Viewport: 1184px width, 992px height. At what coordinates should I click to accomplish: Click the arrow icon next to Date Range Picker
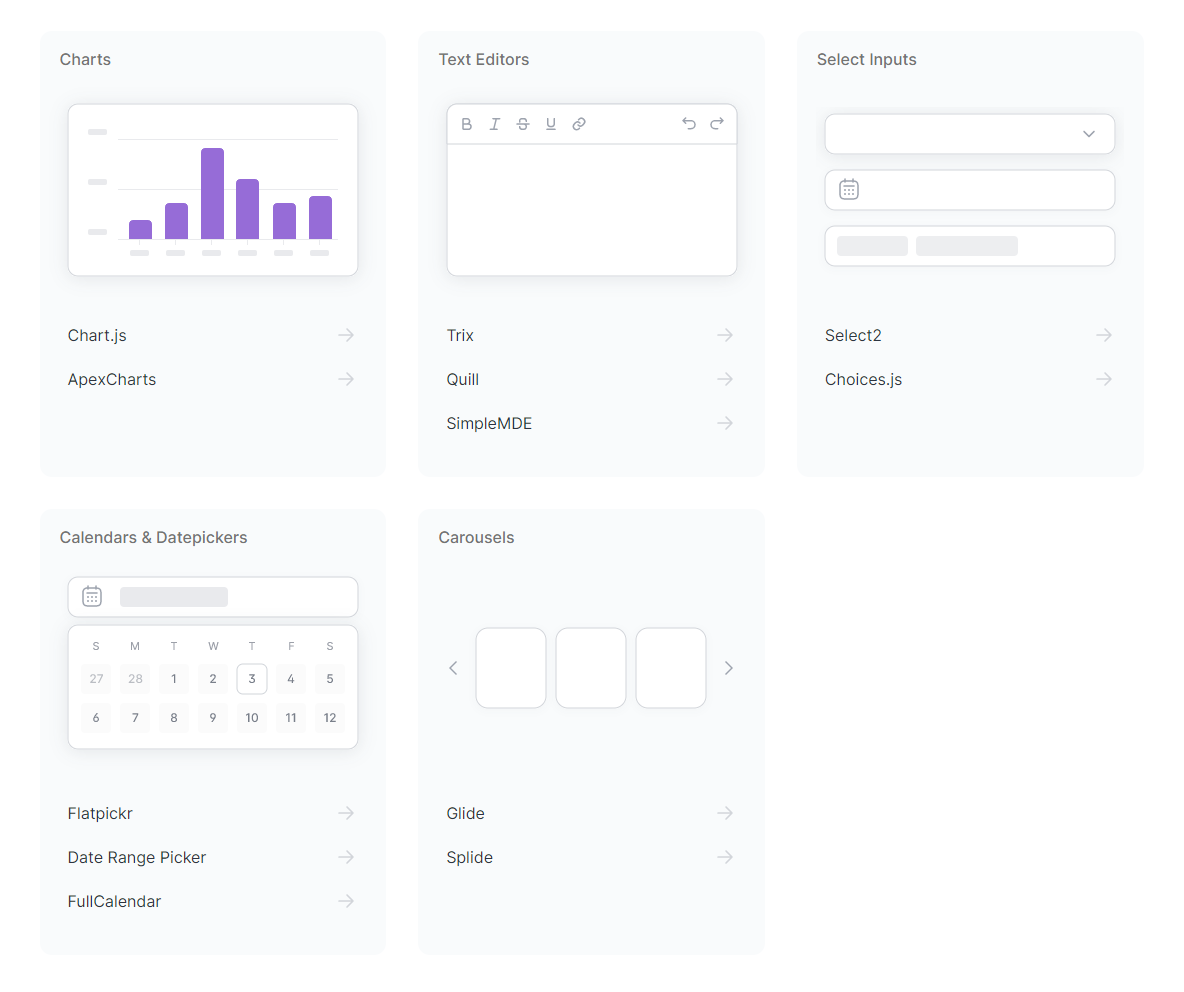(346, 857)
